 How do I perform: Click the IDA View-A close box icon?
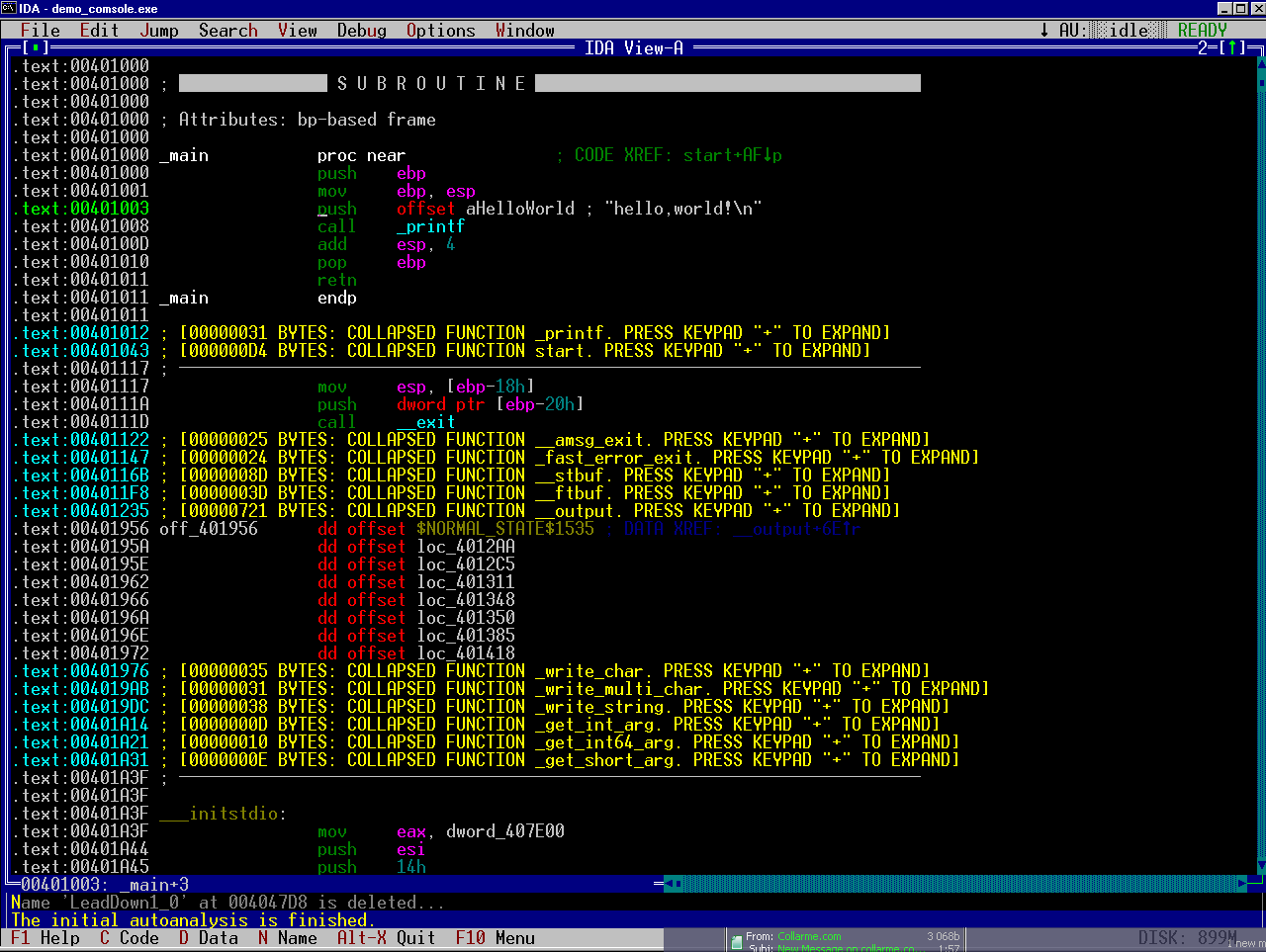pyautogui.click(x=35, y=47)
